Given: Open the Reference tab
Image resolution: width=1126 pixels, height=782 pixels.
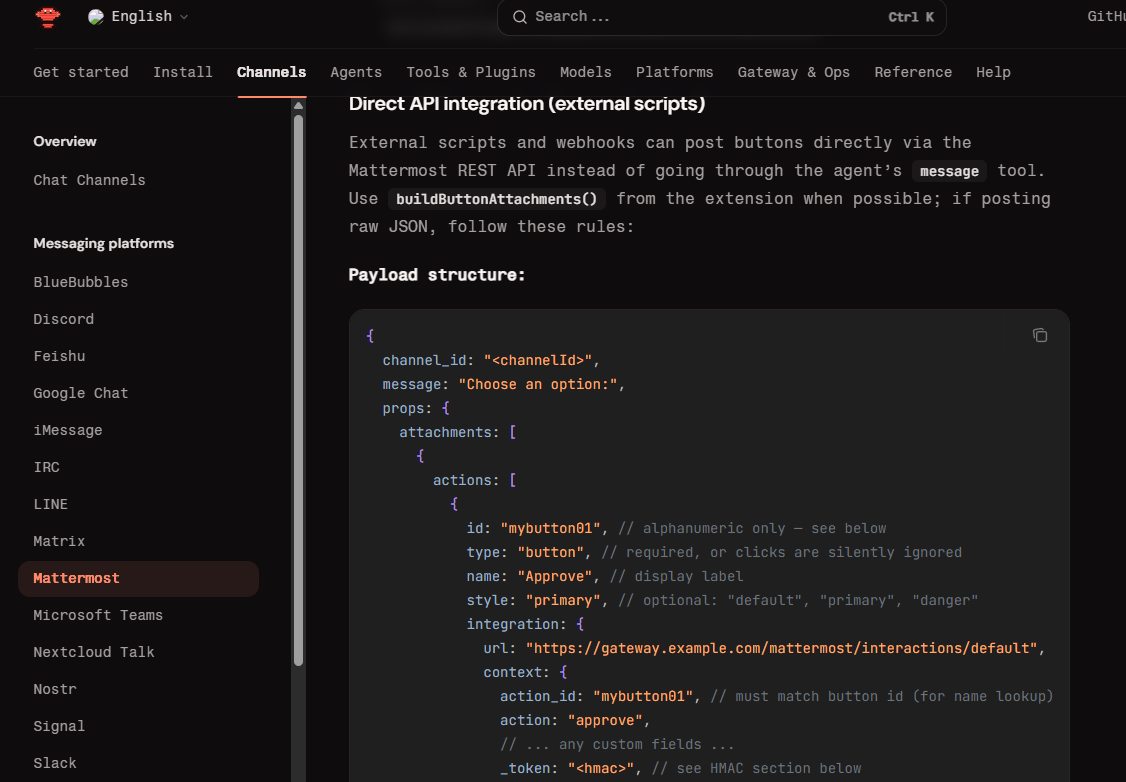Looking at the screenshot, I should 913,72.
